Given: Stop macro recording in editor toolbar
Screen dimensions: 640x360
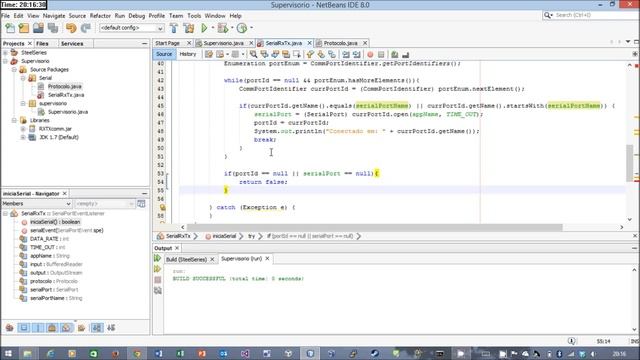Looking at the screenshot, I should pyautogui.click(x=381, y=54).
